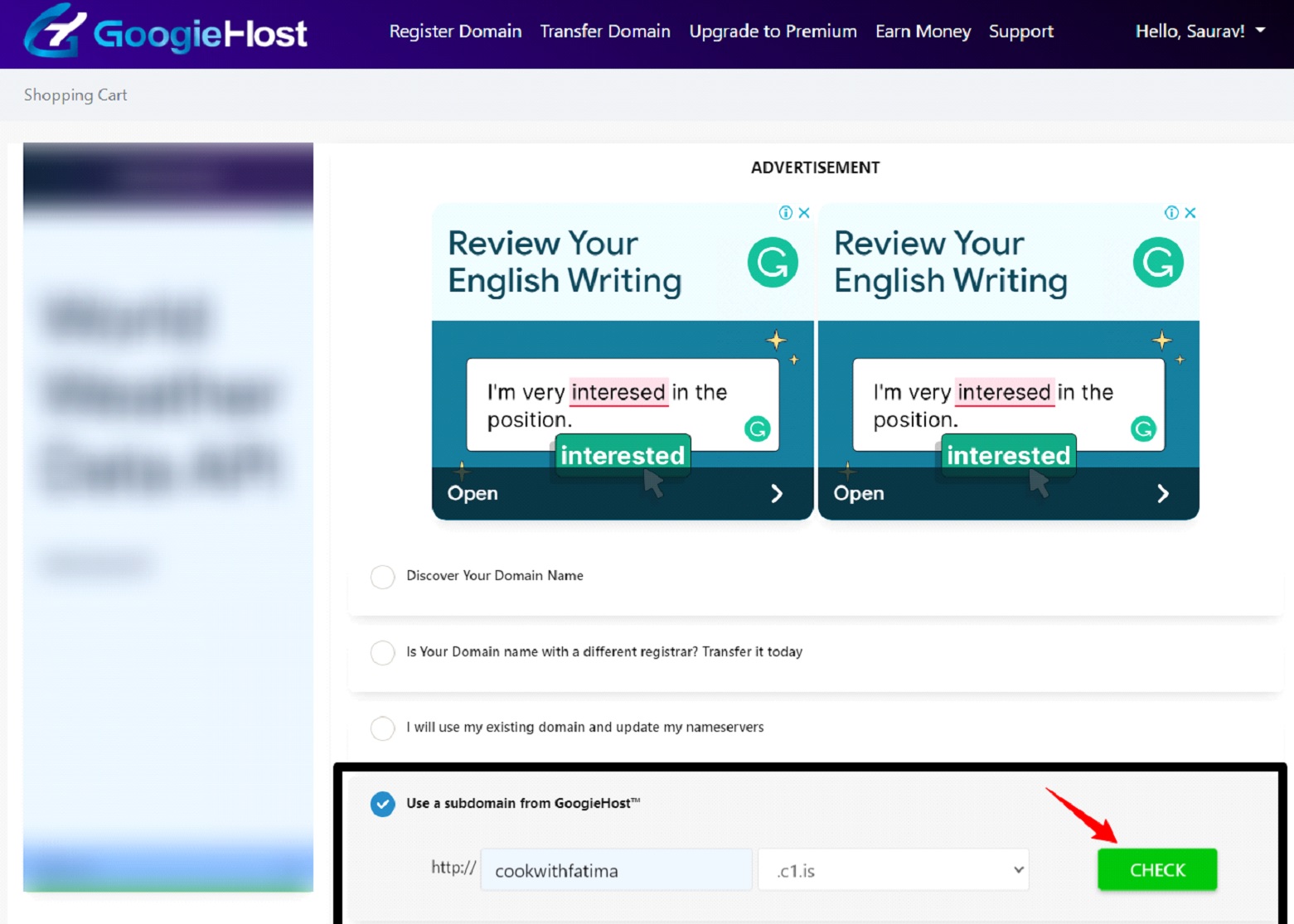The height and width of the screenshot is (924, 1294).
Task: Click 'interested' suggestion in left ad
Action: point(623,455)
